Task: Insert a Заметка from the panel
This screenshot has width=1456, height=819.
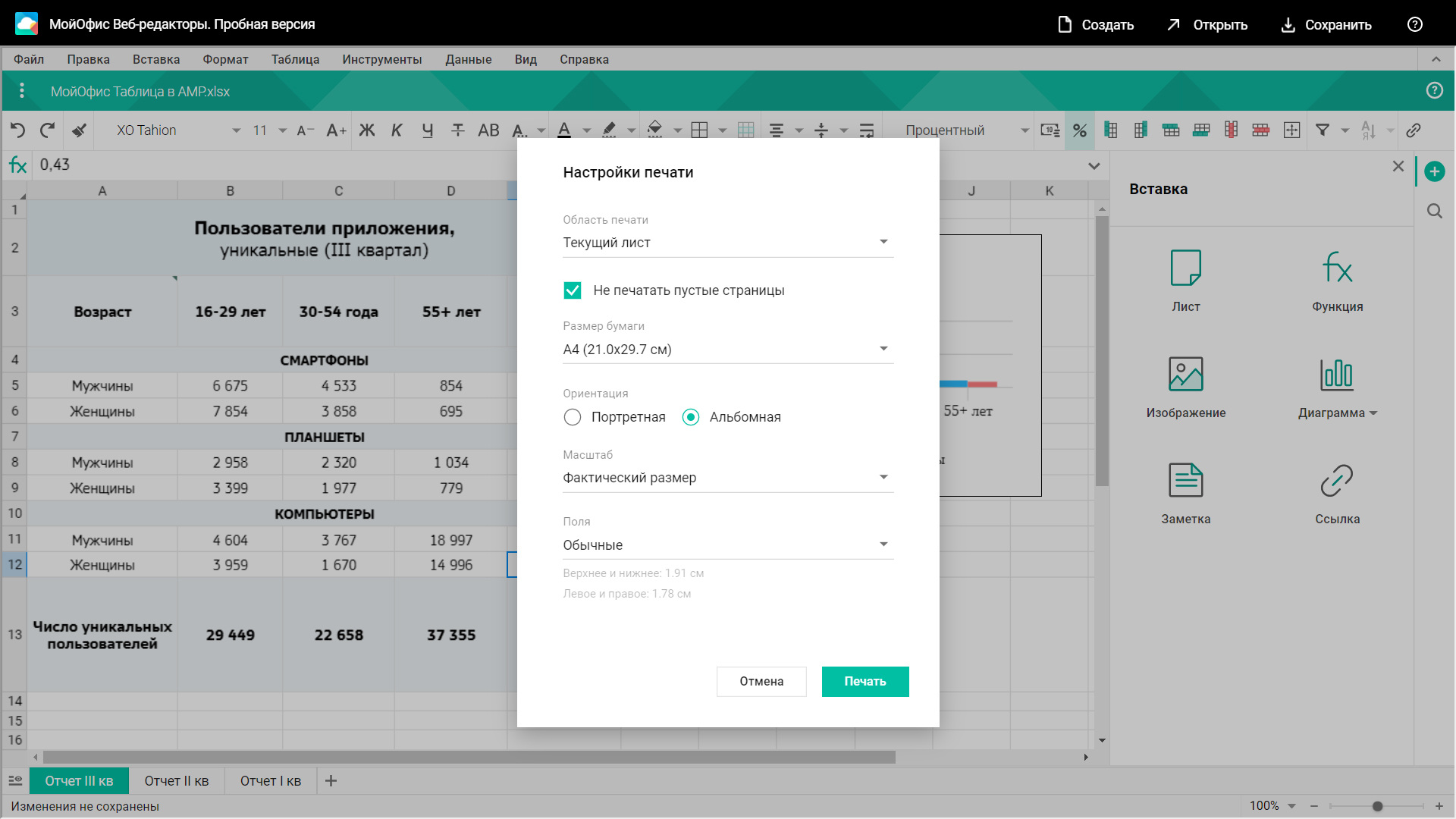Action: coord(1186,494)
